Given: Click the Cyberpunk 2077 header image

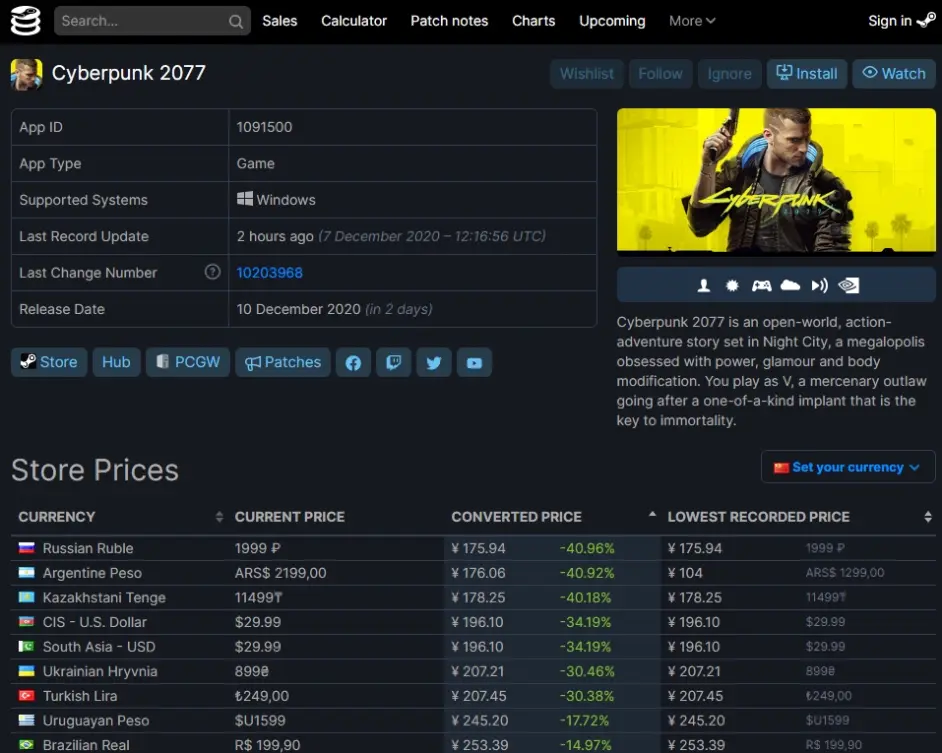Looking at the screenshot, I should [776, 180].
